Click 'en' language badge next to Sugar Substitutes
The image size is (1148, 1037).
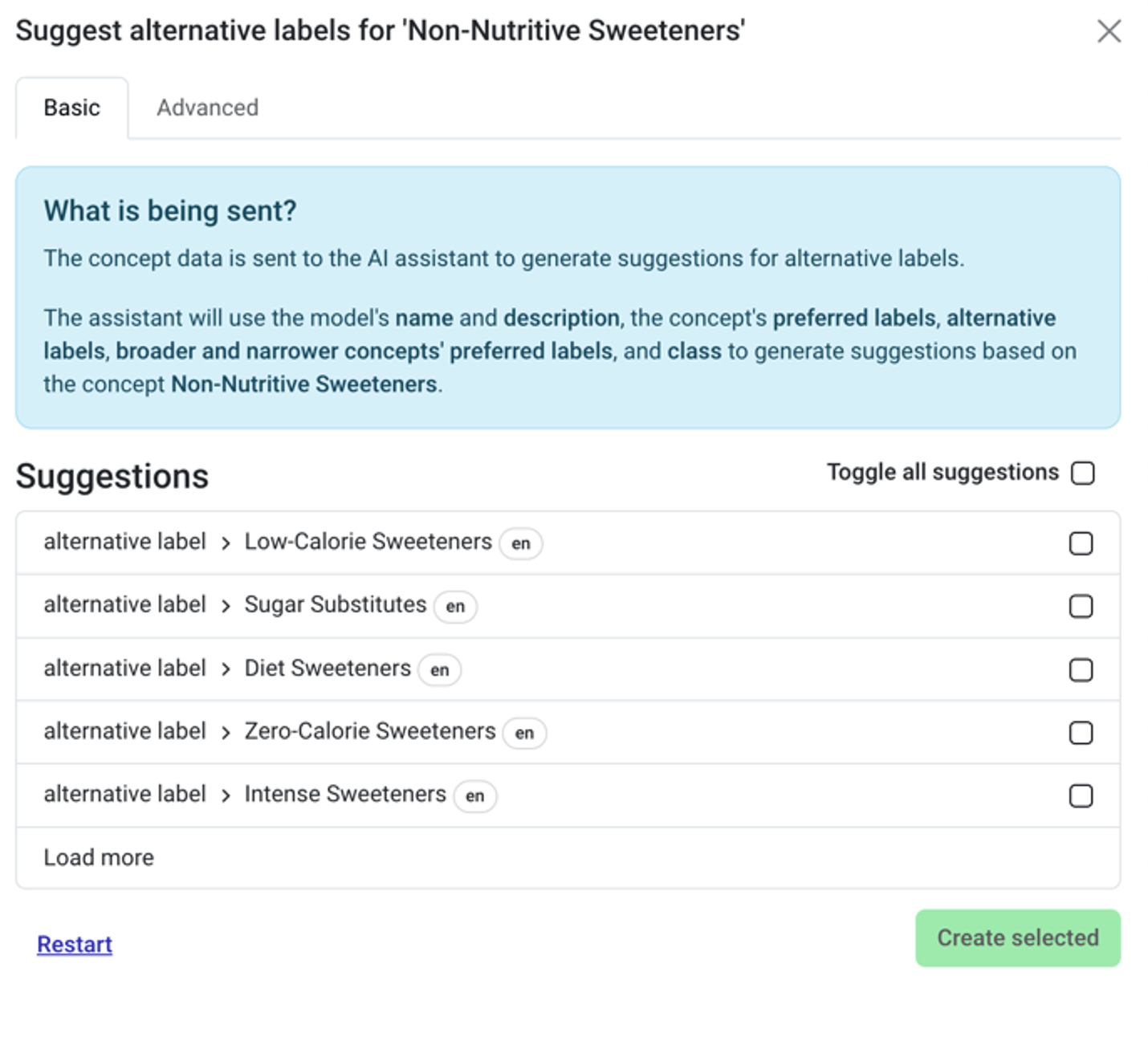click(x=455, y=606)
